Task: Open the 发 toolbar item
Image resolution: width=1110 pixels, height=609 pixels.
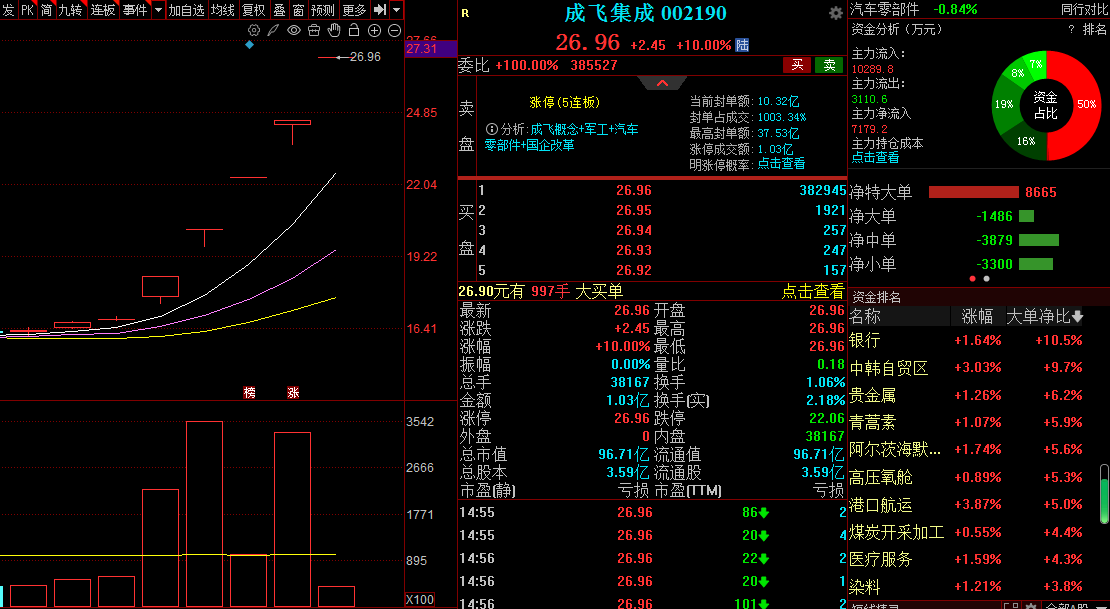Action: coord(8,10)
